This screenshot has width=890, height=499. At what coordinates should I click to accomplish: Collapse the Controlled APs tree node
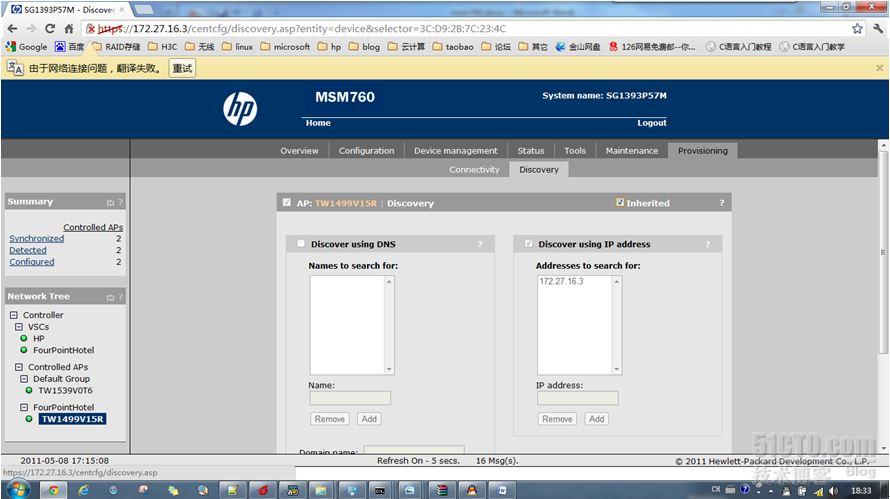coord(19,367)
